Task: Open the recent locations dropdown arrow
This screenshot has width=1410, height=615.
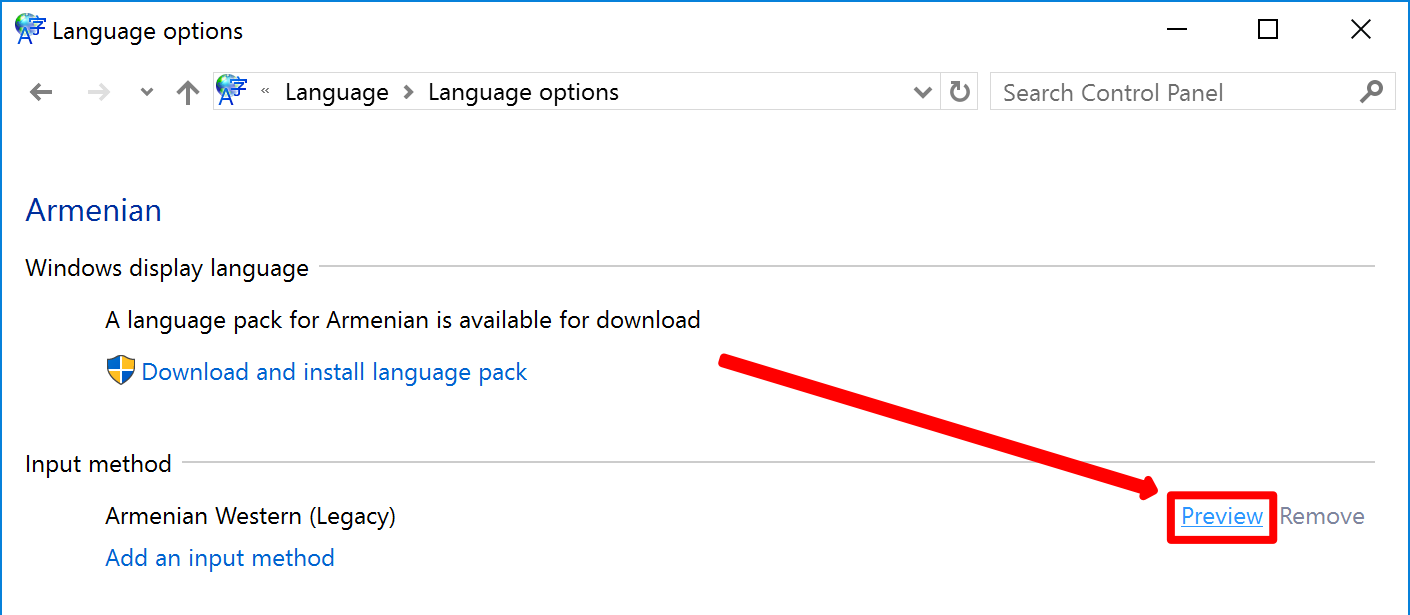Action: click(147, 93)
